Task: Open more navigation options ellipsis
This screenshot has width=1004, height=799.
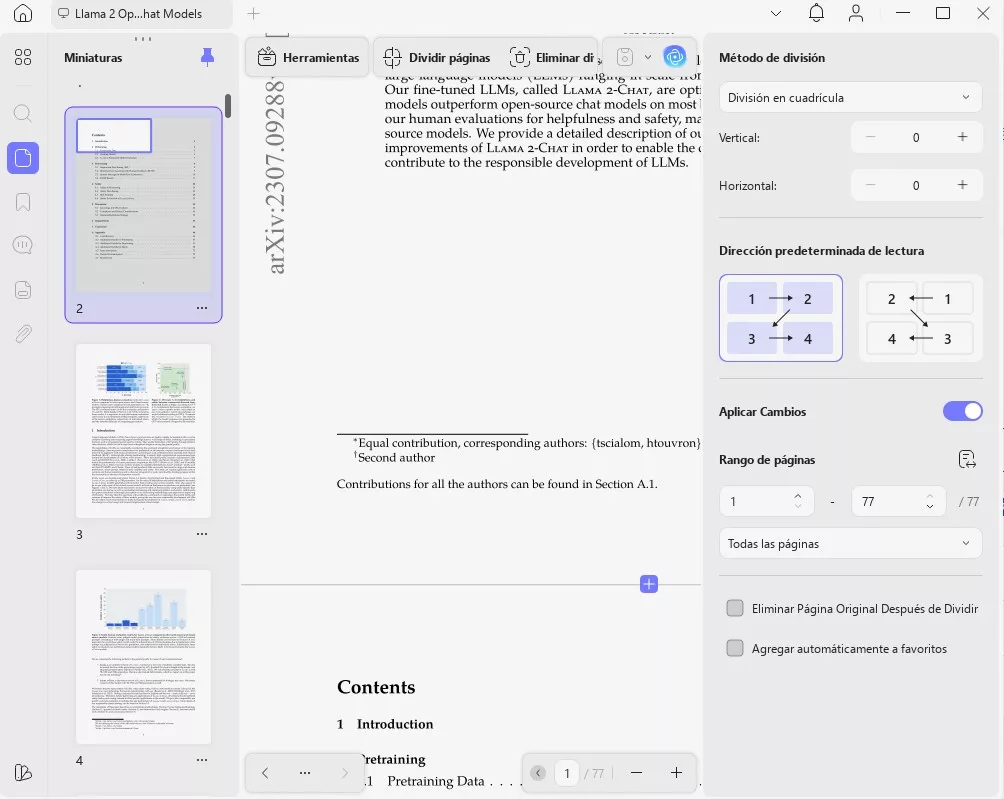Action: (305, 773)
